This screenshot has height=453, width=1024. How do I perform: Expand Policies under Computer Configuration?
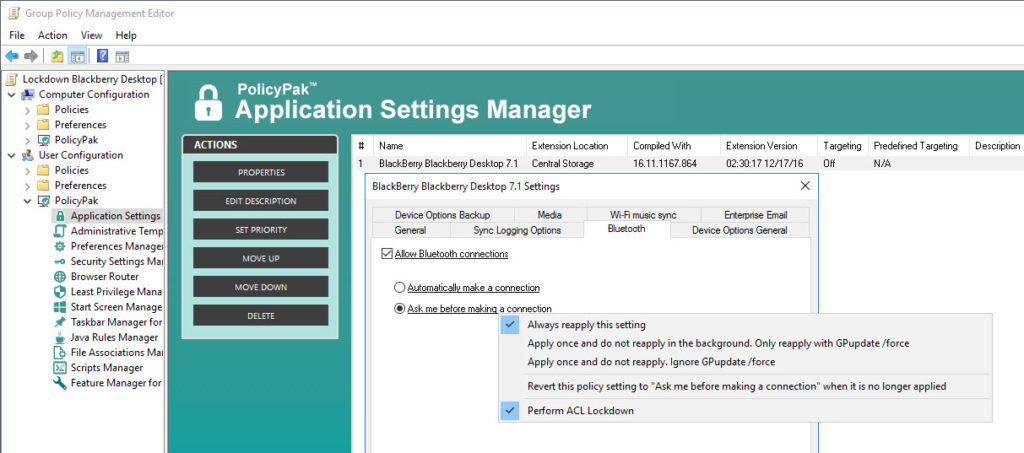tap(27, 110)
